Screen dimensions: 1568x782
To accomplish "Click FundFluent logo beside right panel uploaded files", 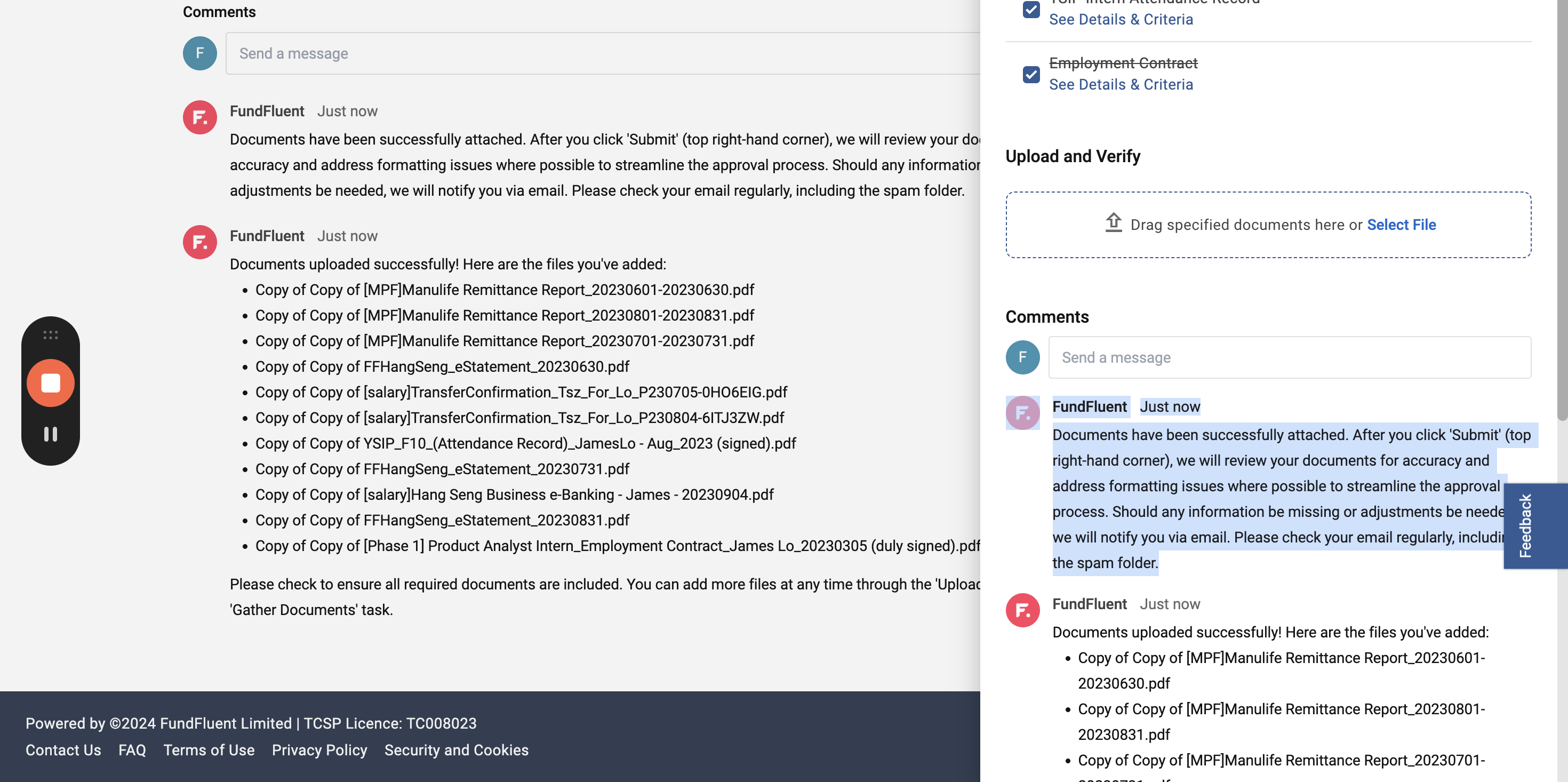I will coord(1022,610).
